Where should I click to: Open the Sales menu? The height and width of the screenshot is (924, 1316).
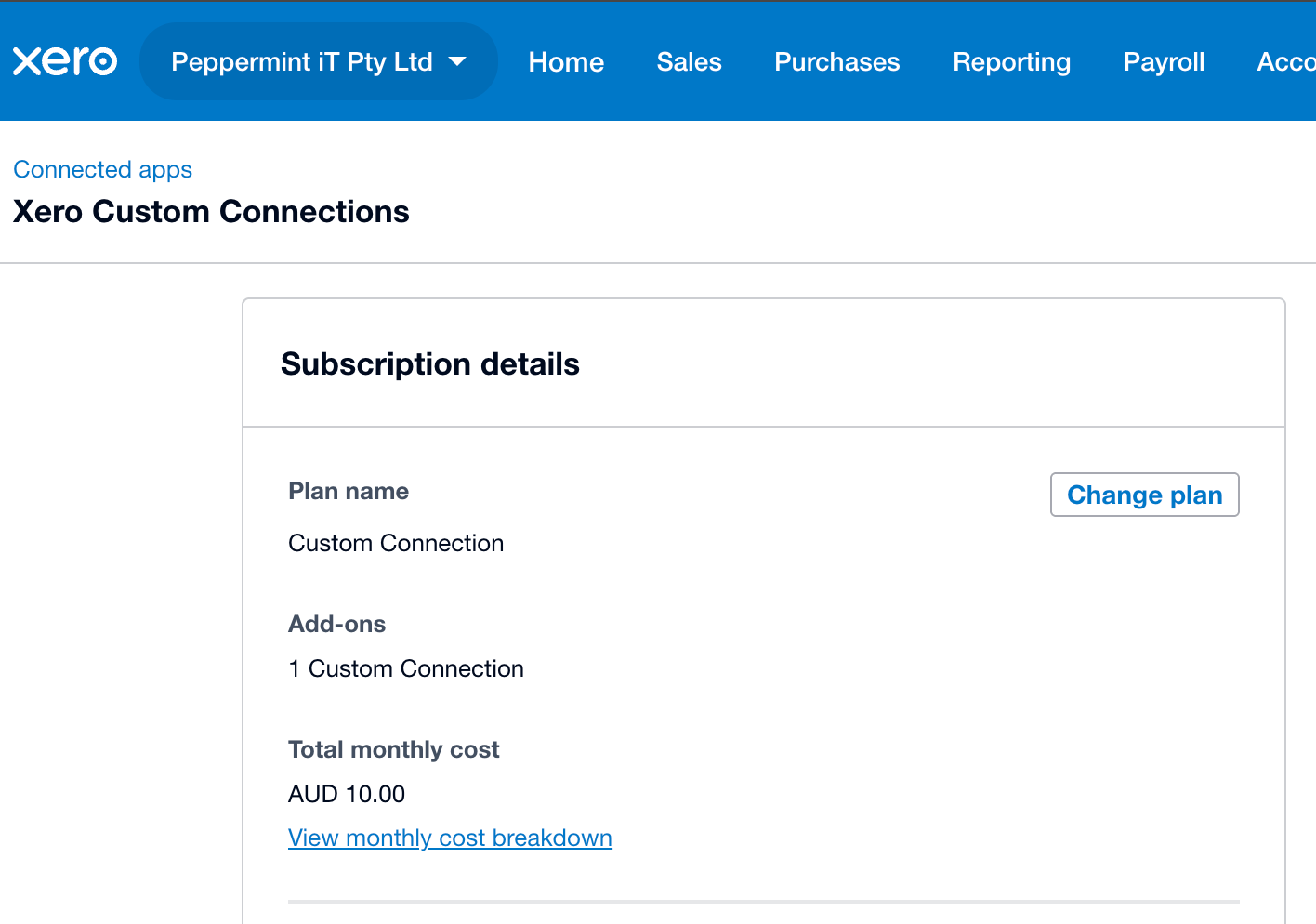689,61
